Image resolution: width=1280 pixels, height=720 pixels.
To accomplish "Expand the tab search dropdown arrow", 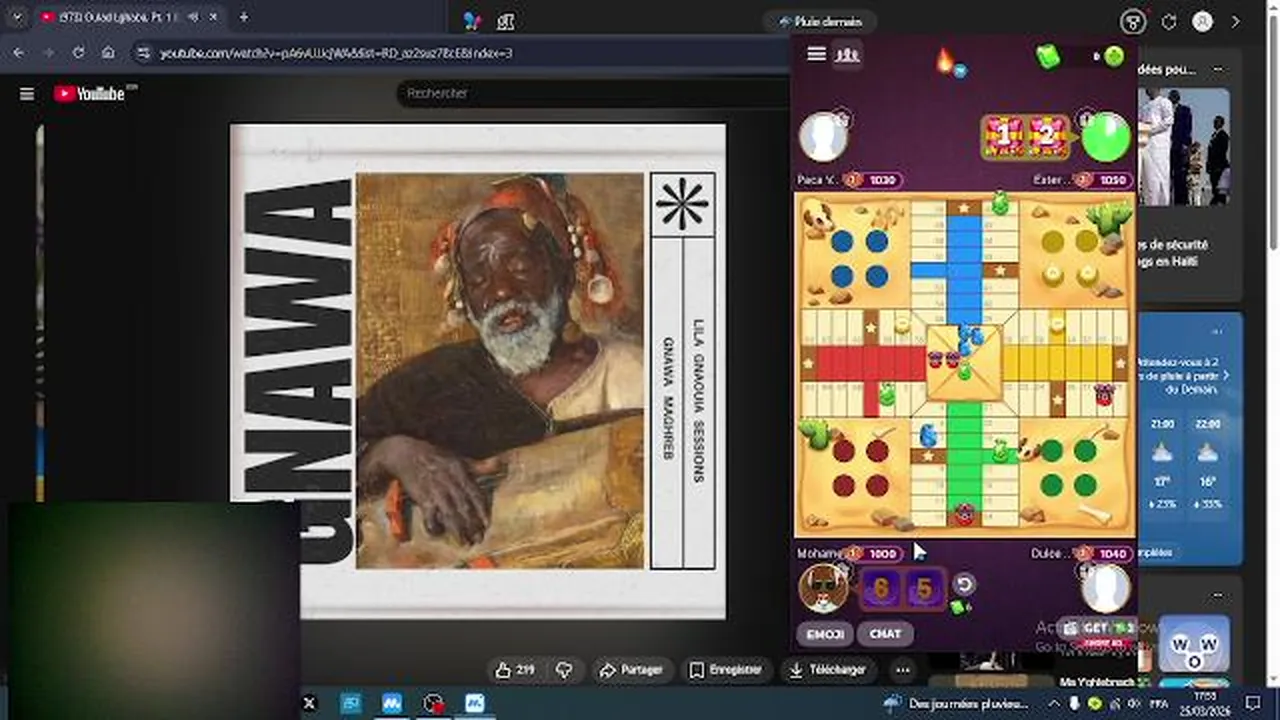I will click(x=16, y=17).
